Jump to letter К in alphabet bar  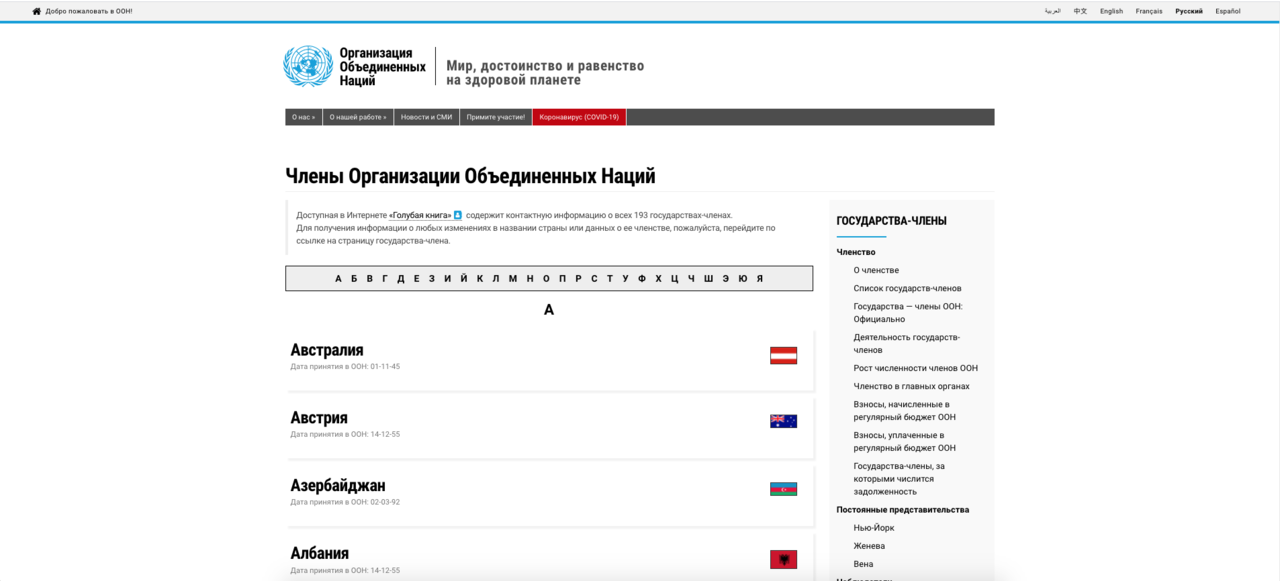pyautogui.click(x=480, y=279)
